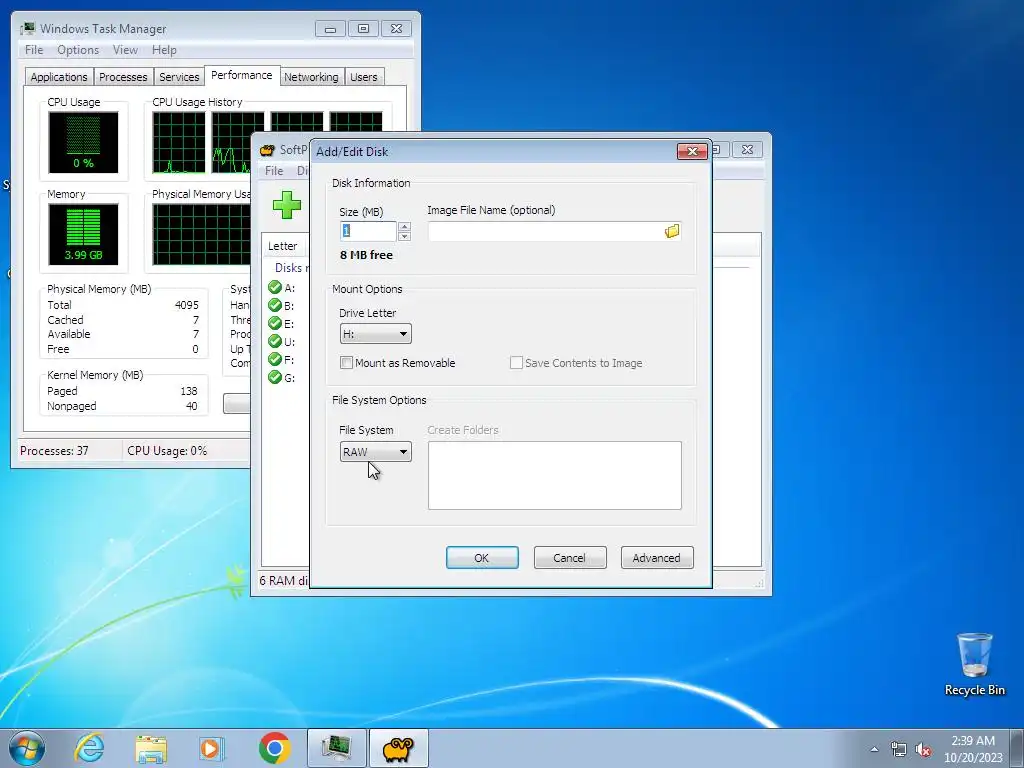The width and height of the screenshot is (1024, 768).
Task: Click green check icon beside drive F:
Action: point(275,359)
